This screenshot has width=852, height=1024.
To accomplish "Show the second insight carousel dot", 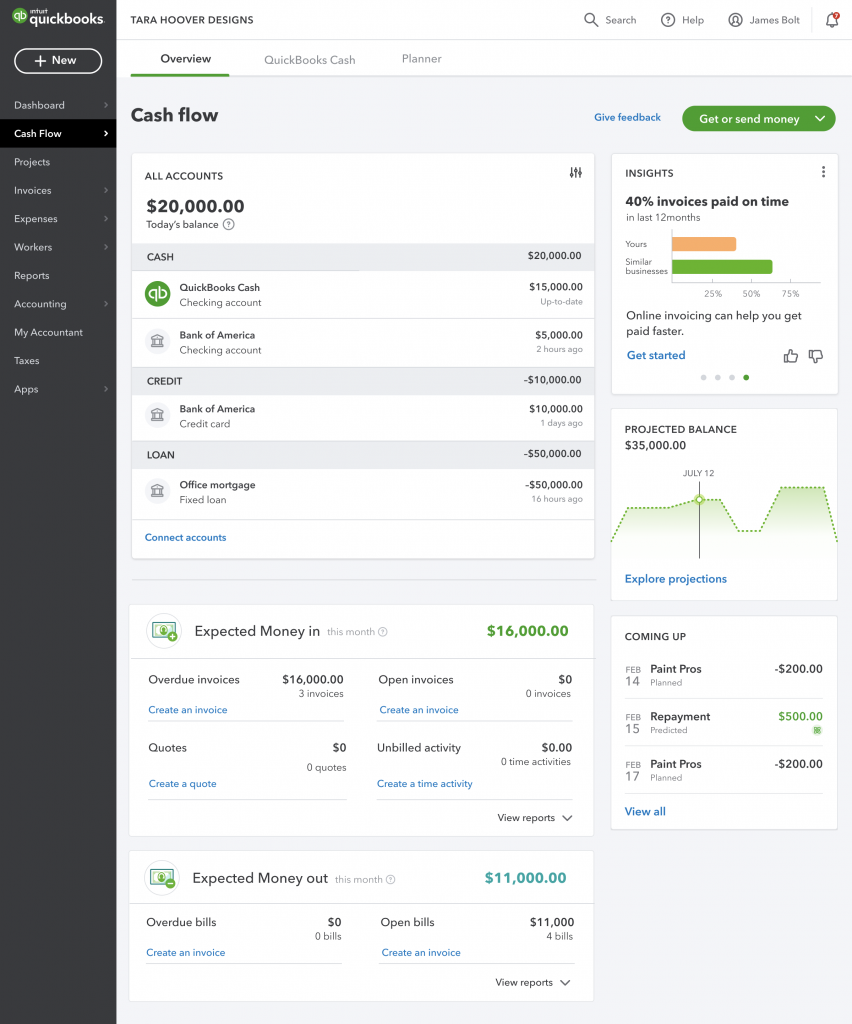I will 718,377.
